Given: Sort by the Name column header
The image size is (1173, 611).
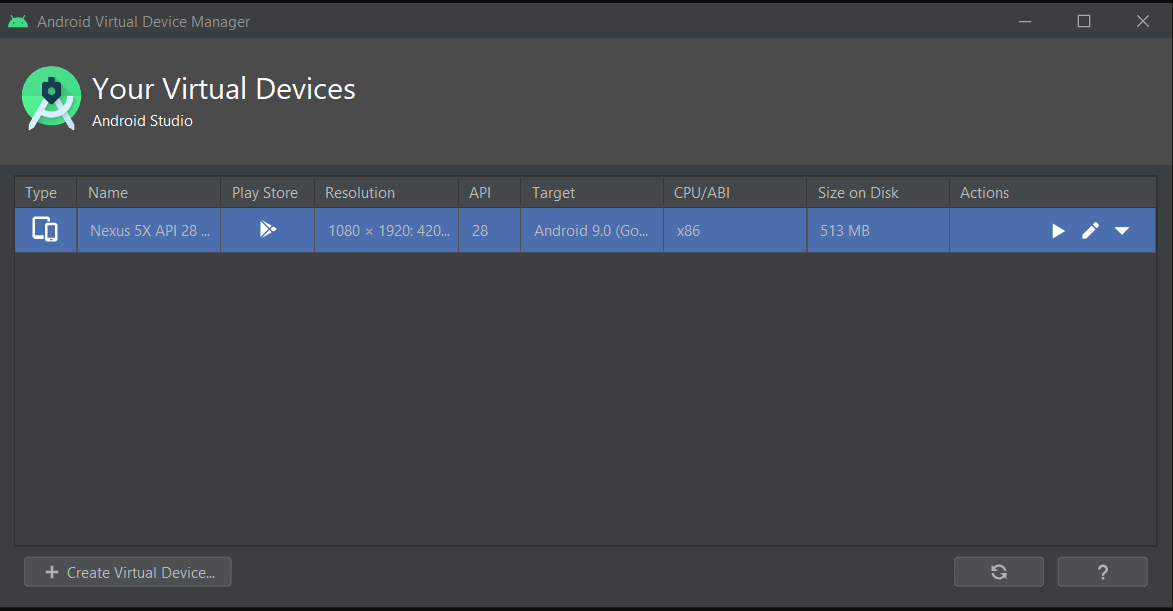Looking at the screenshot, I should [149, 193].
